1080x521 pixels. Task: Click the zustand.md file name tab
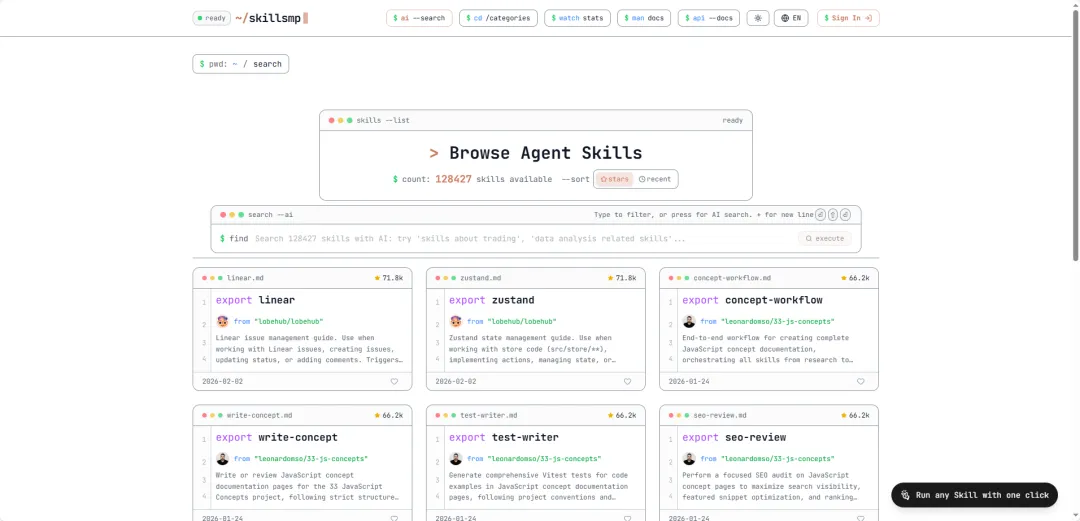click(x=481, y=278)
